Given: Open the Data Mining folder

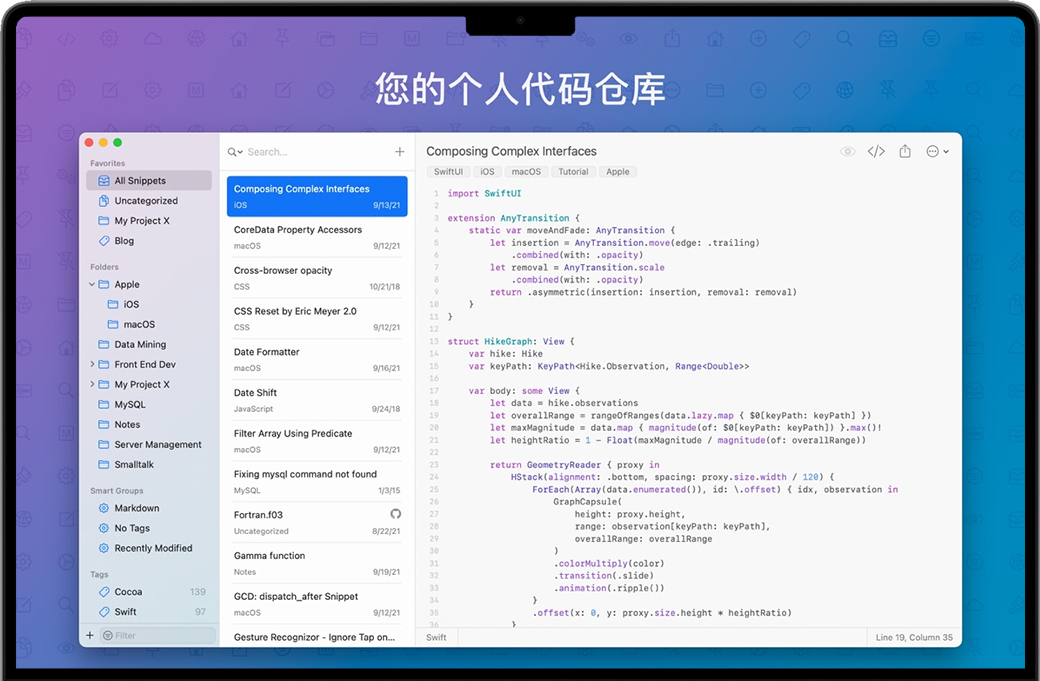Looking at the screenshot, I should [149, 344].
